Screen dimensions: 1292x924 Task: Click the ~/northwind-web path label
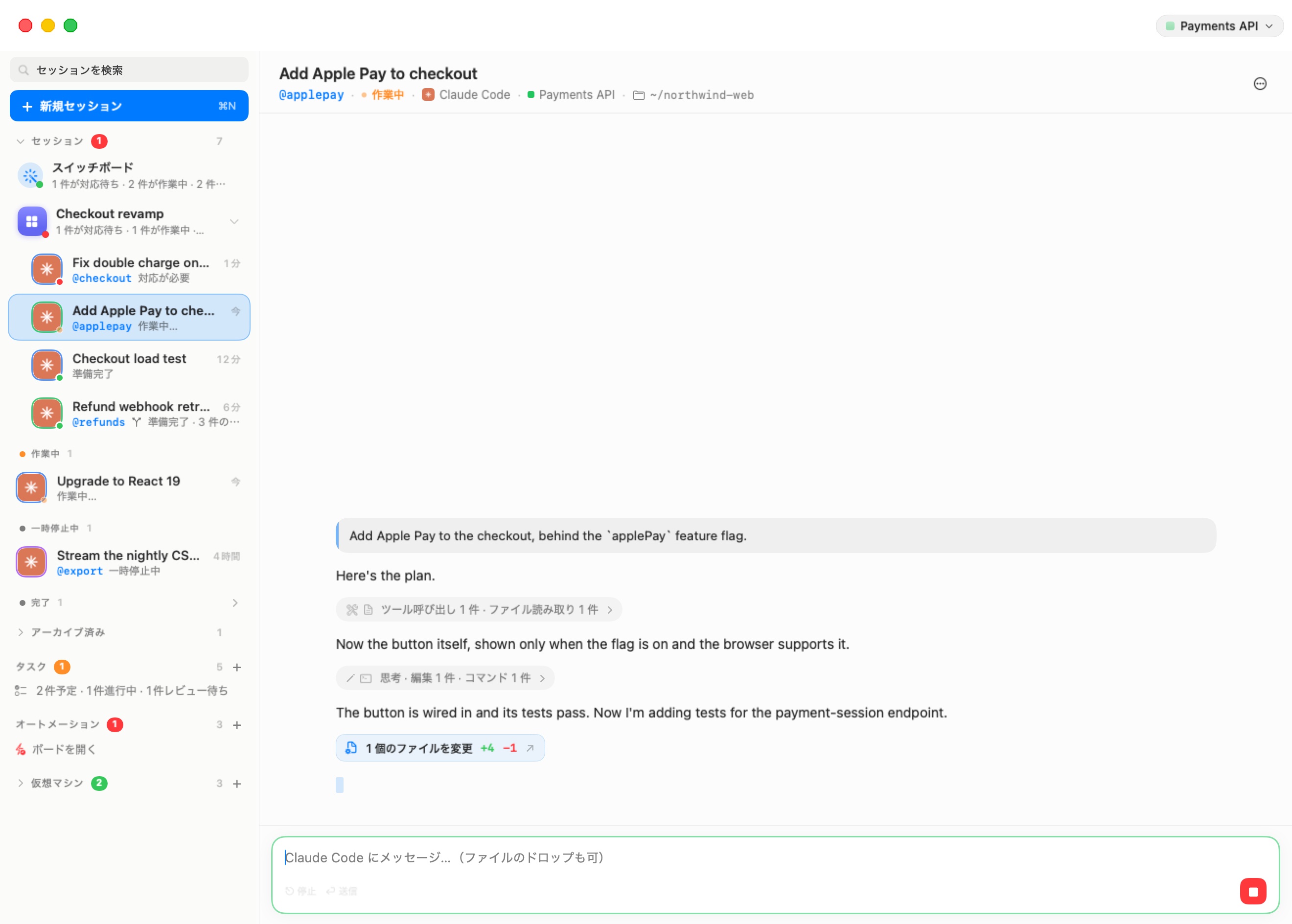coord(701,95)
